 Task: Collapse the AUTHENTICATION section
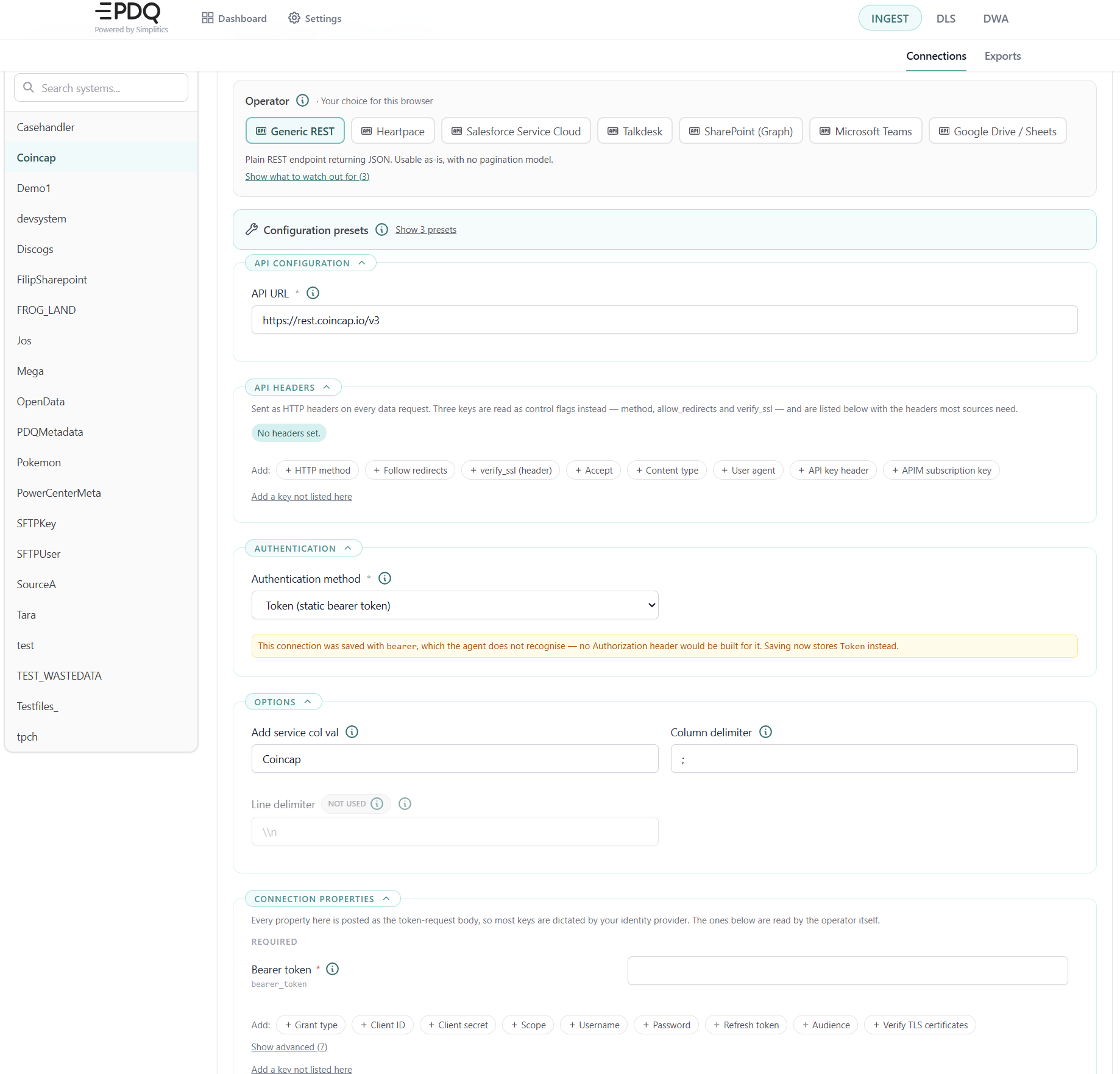pyautogui.click(x=303, y=549)
